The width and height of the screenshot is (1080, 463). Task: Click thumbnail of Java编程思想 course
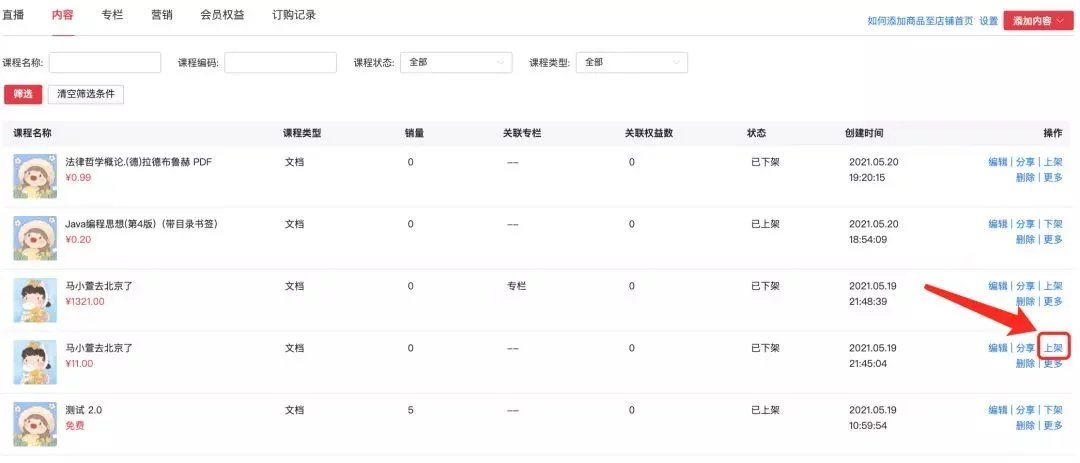[35, 238]
